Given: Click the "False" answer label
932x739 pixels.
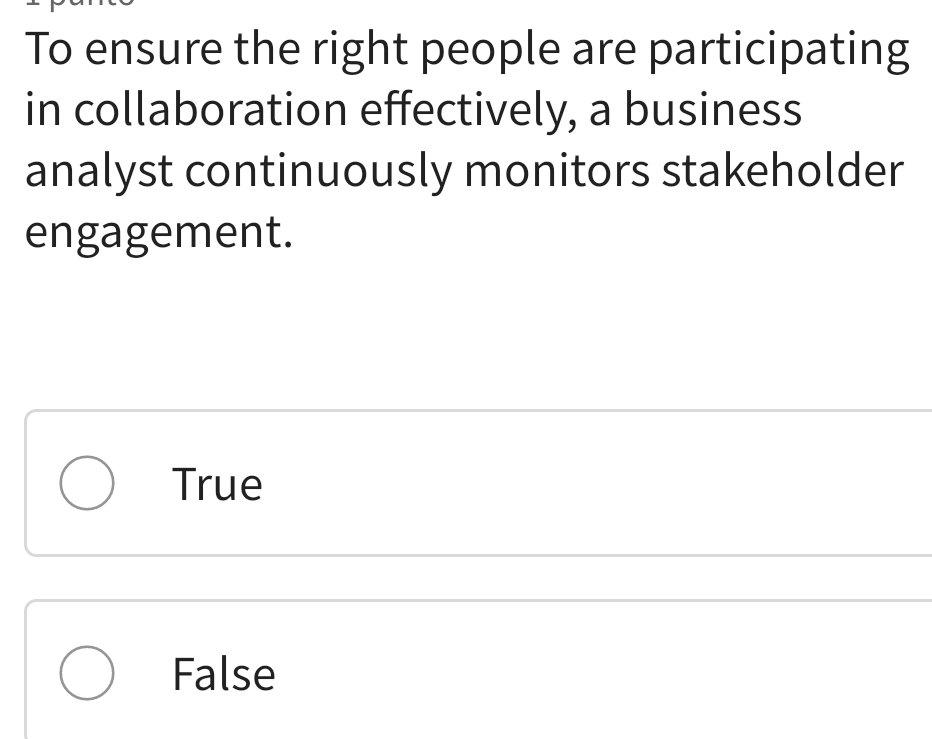Looking at the screenshot, I should [x=223, y=674].
